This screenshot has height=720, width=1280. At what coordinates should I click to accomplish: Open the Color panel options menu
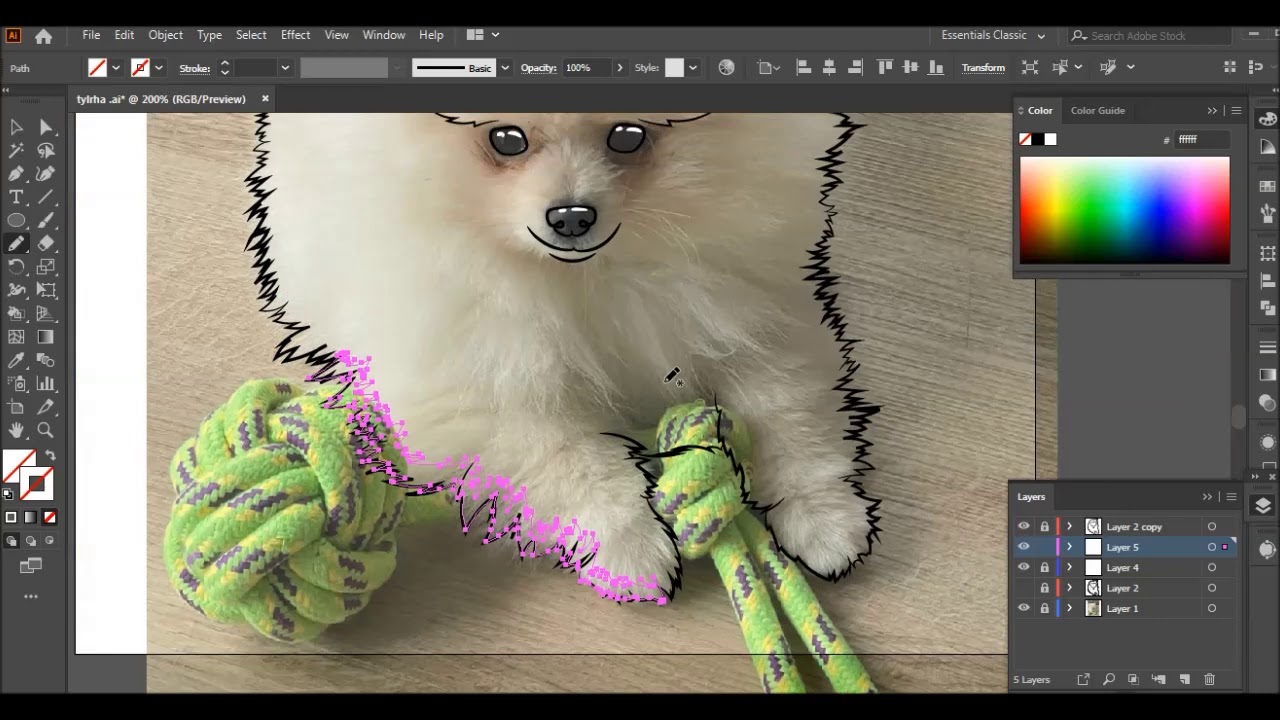click(x=1236, y=111)
